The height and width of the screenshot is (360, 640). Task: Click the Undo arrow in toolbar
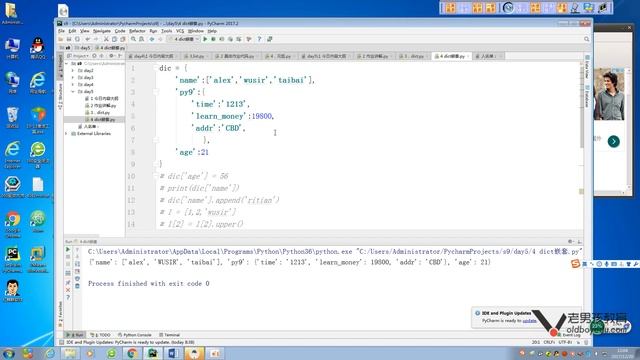pyautogui.click(x=87, y=39)
